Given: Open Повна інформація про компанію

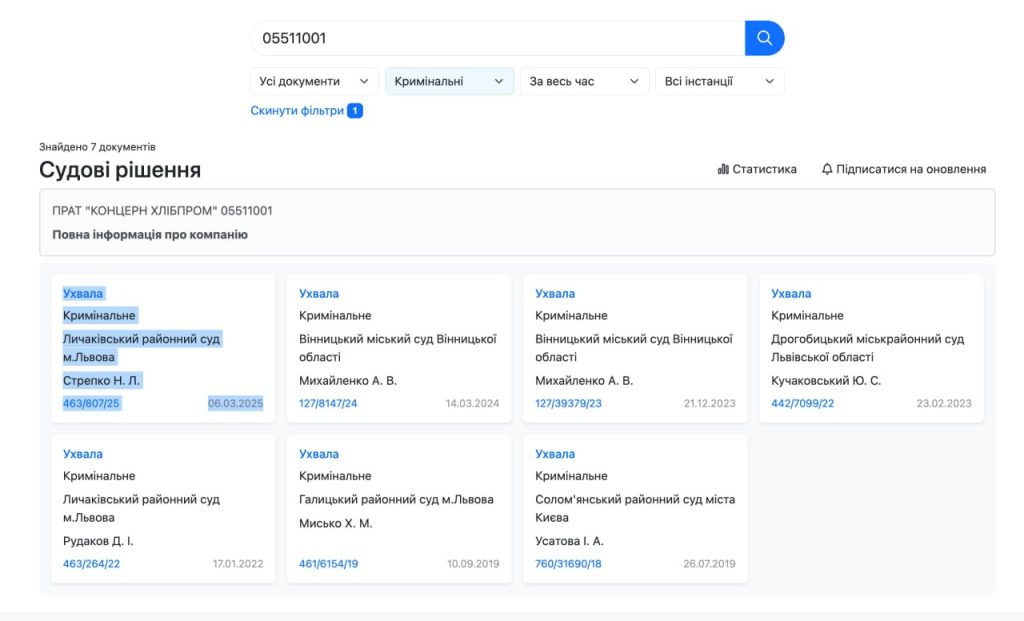Looking at the screenshot, I should tap(150, 234).
